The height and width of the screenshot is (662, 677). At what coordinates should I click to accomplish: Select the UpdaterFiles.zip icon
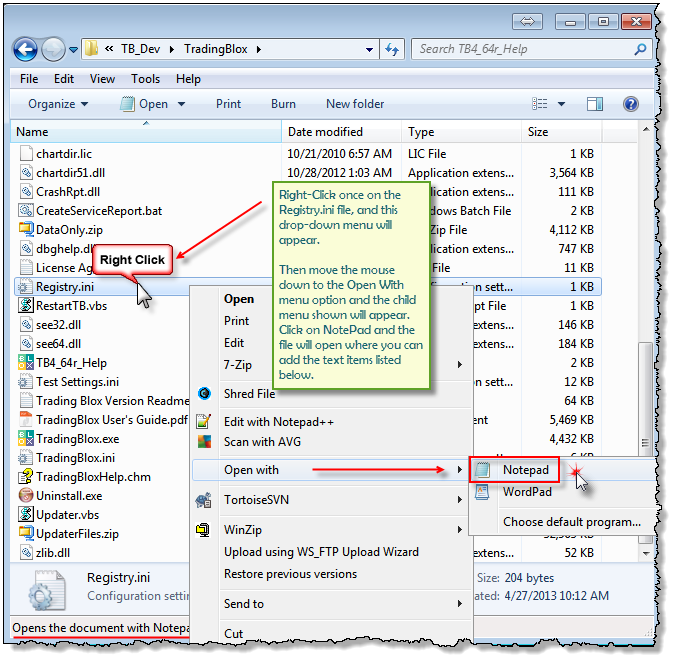(26, 534)
